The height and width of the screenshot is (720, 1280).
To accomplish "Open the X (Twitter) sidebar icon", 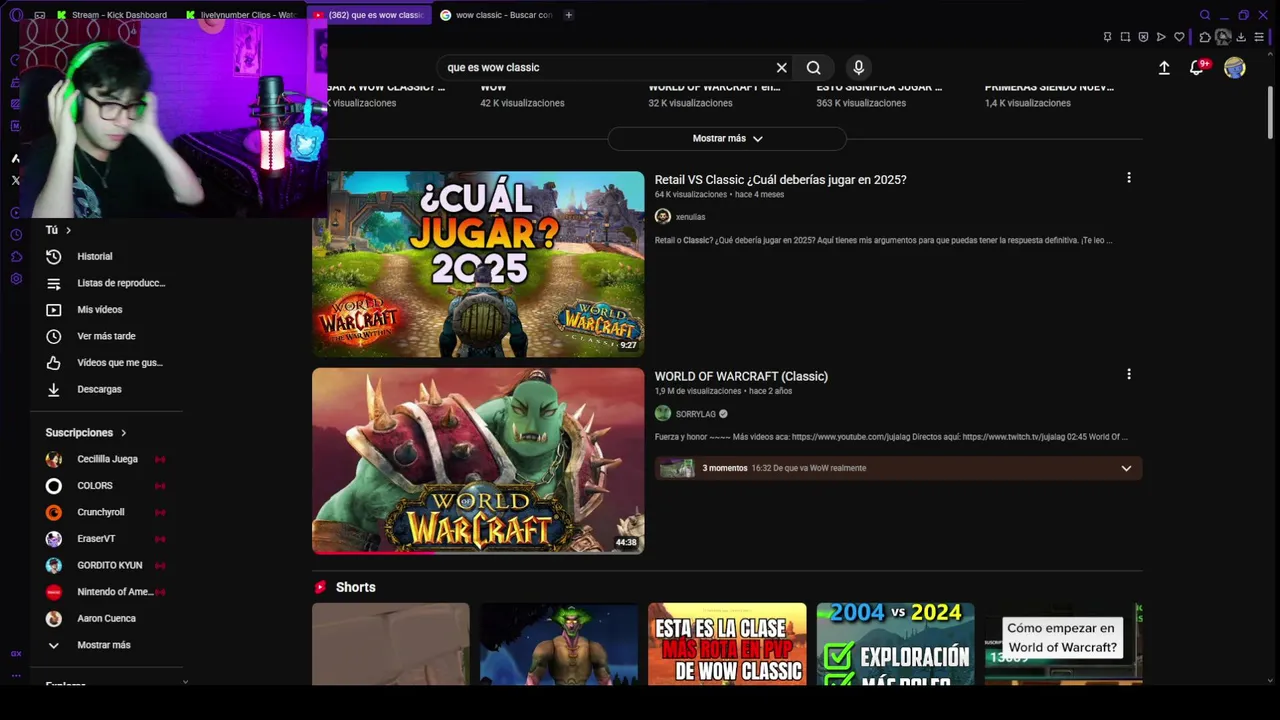I will pyautogui.click(x=16, y=181).
